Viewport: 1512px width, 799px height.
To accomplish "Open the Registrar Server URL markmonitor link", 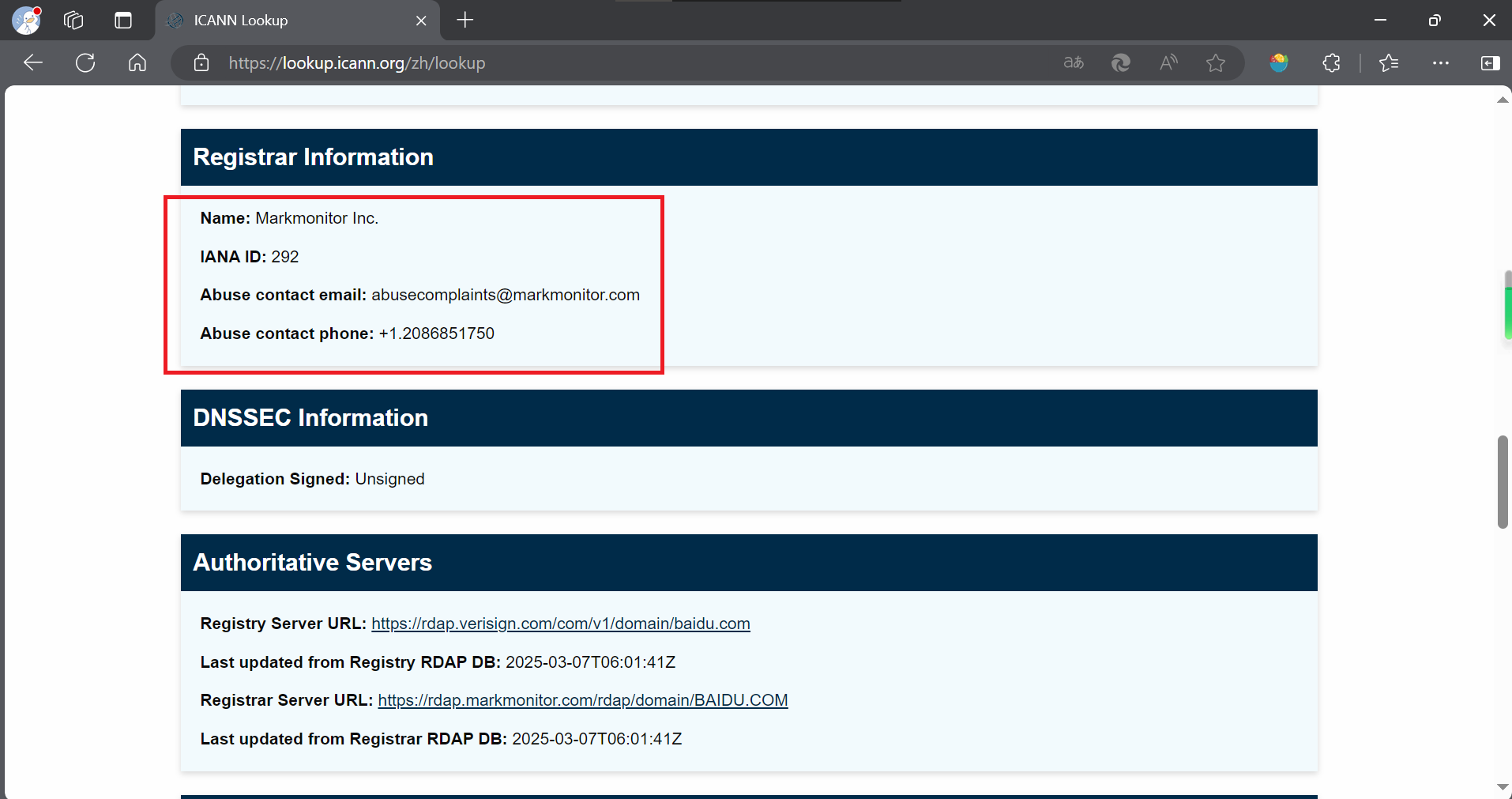I will 583,700.
